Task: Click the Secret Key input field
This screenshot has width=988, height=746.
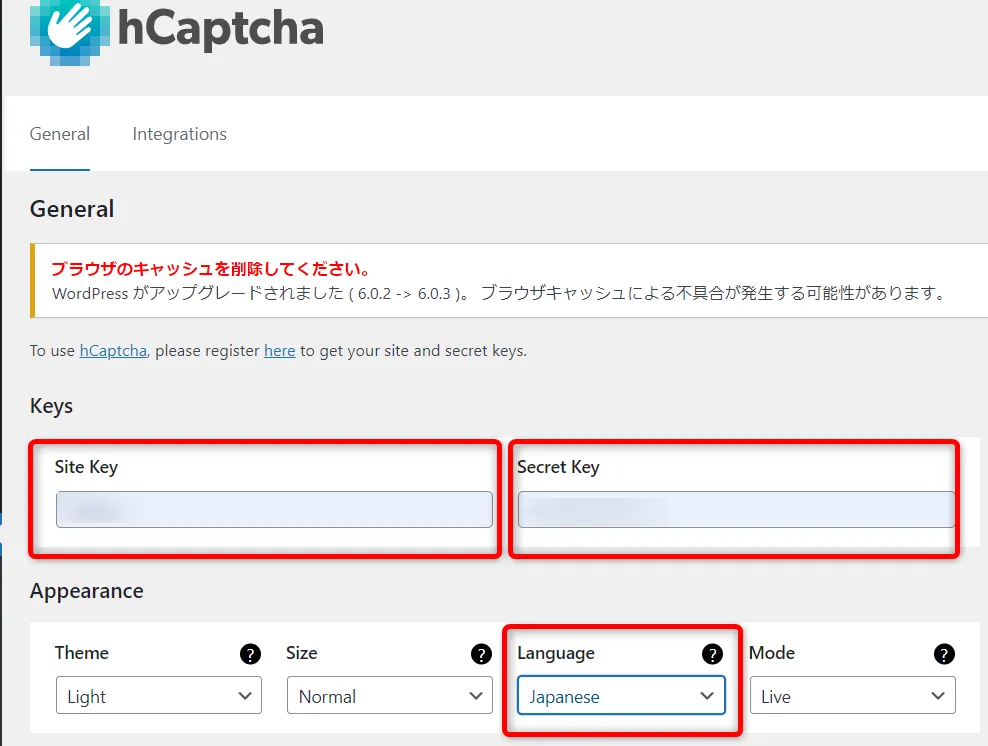Action: click(x=736, y=509)
